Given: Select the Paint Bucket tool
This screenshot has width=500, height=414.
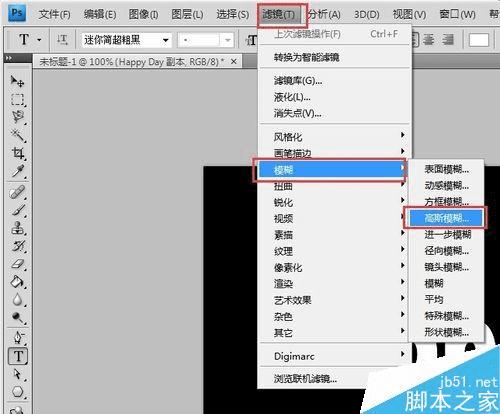Looking at the screenshot, I should coord(17,282).
